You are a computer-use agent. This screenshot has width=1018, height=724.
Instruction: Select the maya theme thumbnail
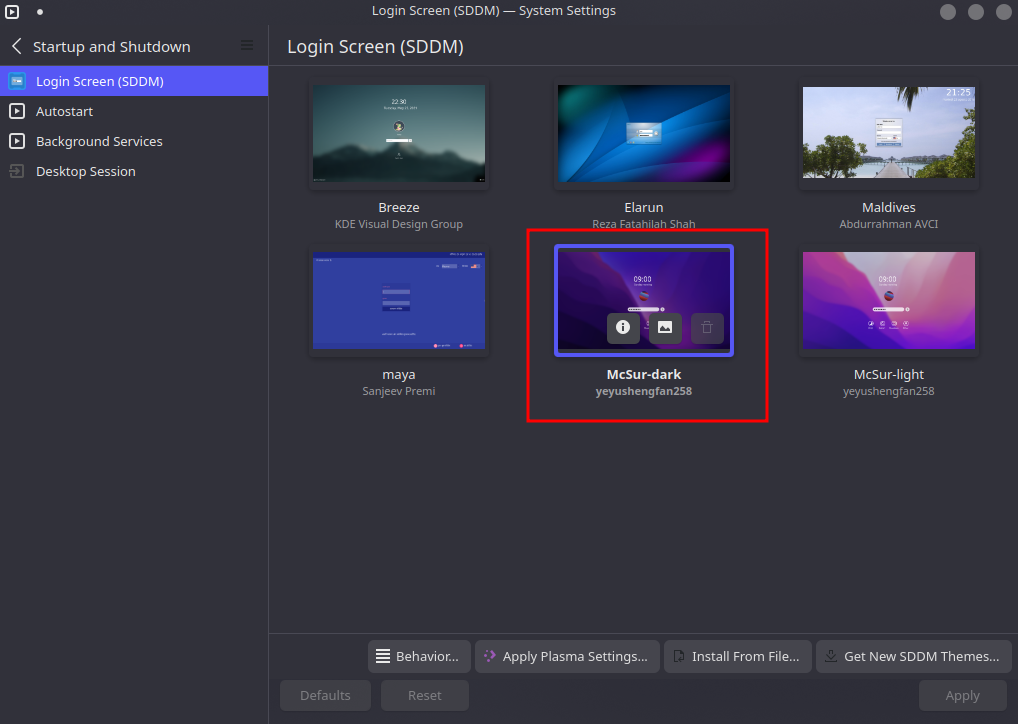[399, 300]
